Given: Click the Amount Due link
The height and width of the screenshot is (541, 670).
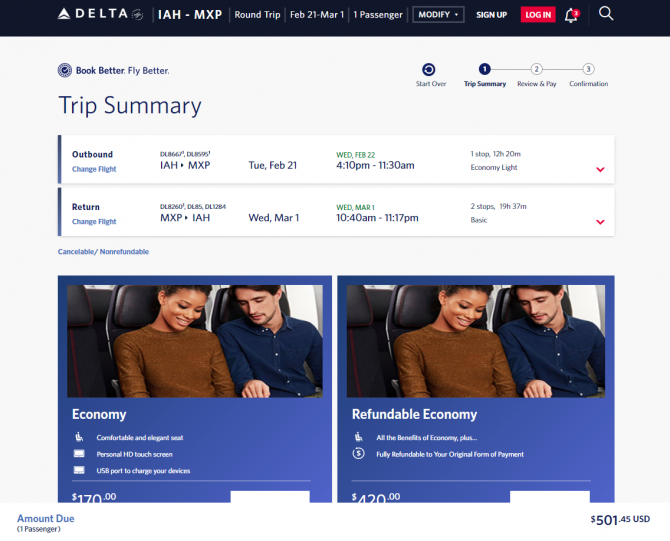Looking at the screenshot, I should pos(46,518).
